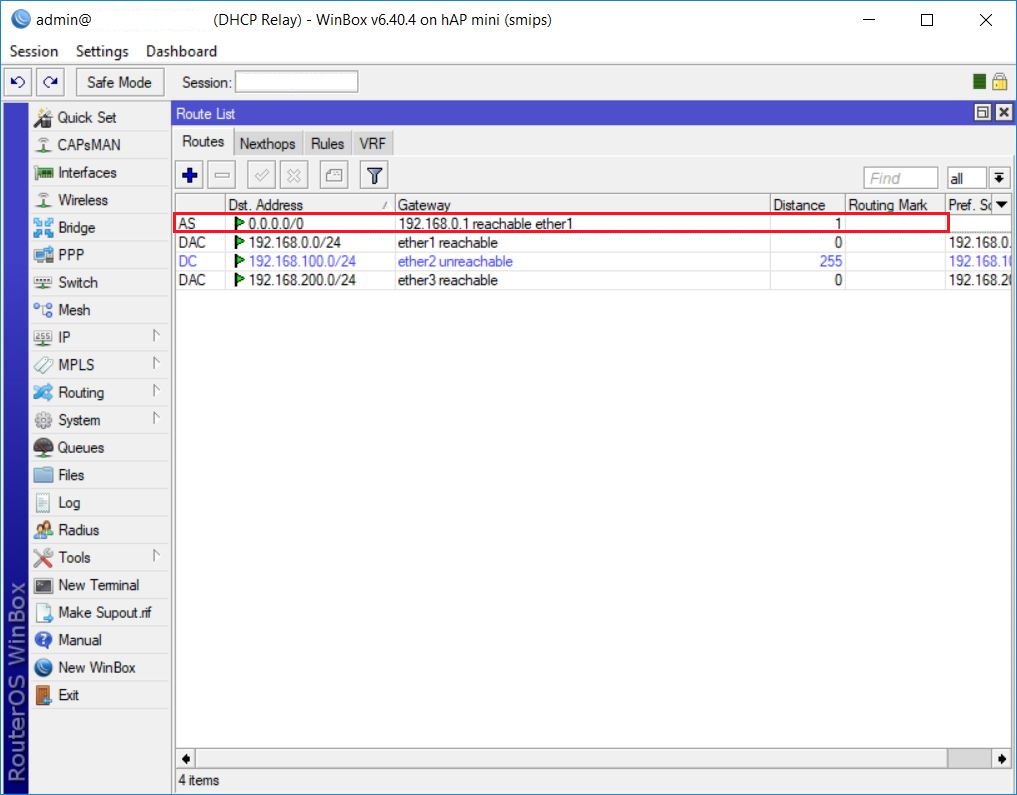Switch to the VRF tab
1017x795 pixels.
point(372,144)
